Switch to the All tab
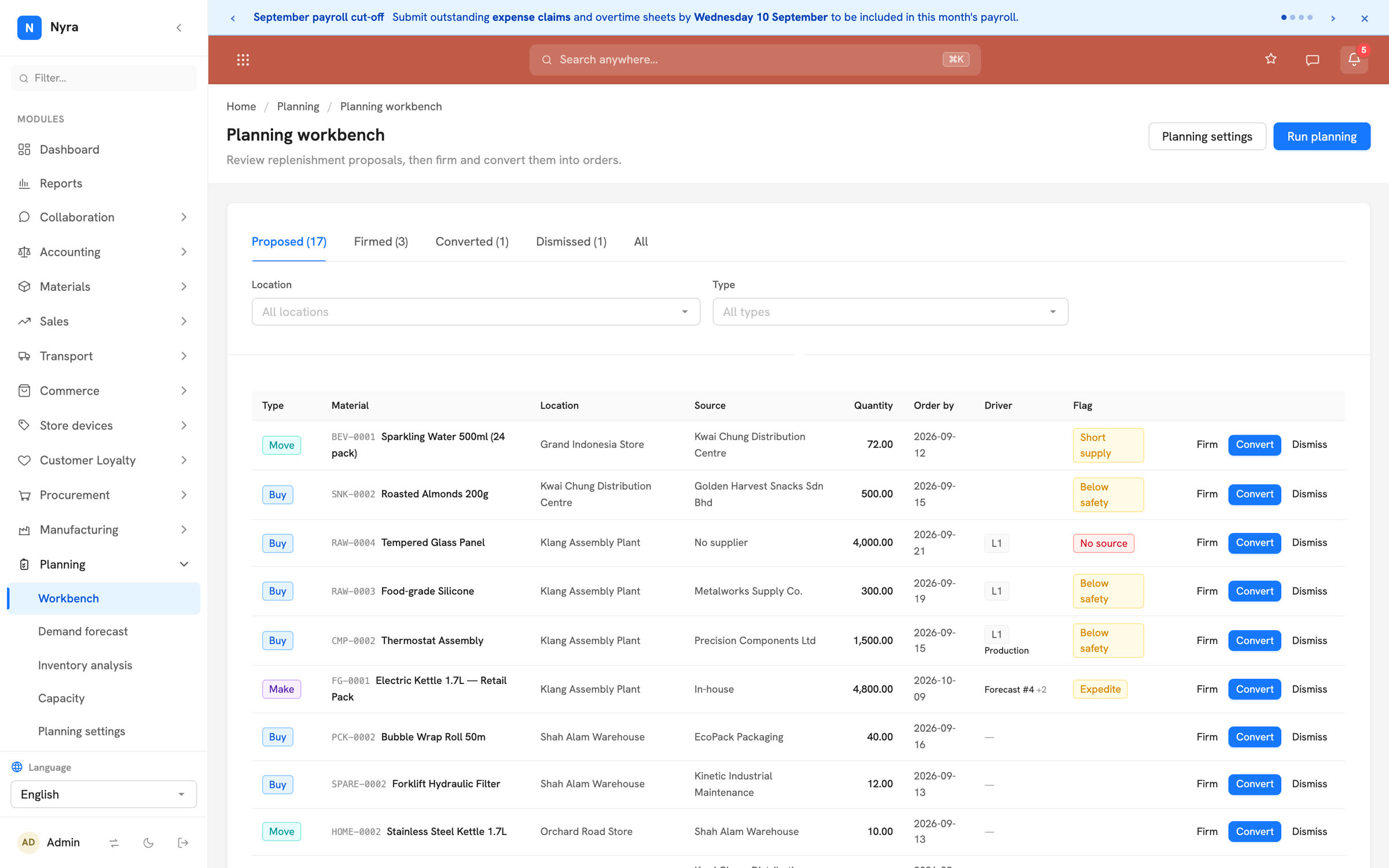The height and width of the screenshot is (868, 1389). pyautogui.click(x=641, y=242)
